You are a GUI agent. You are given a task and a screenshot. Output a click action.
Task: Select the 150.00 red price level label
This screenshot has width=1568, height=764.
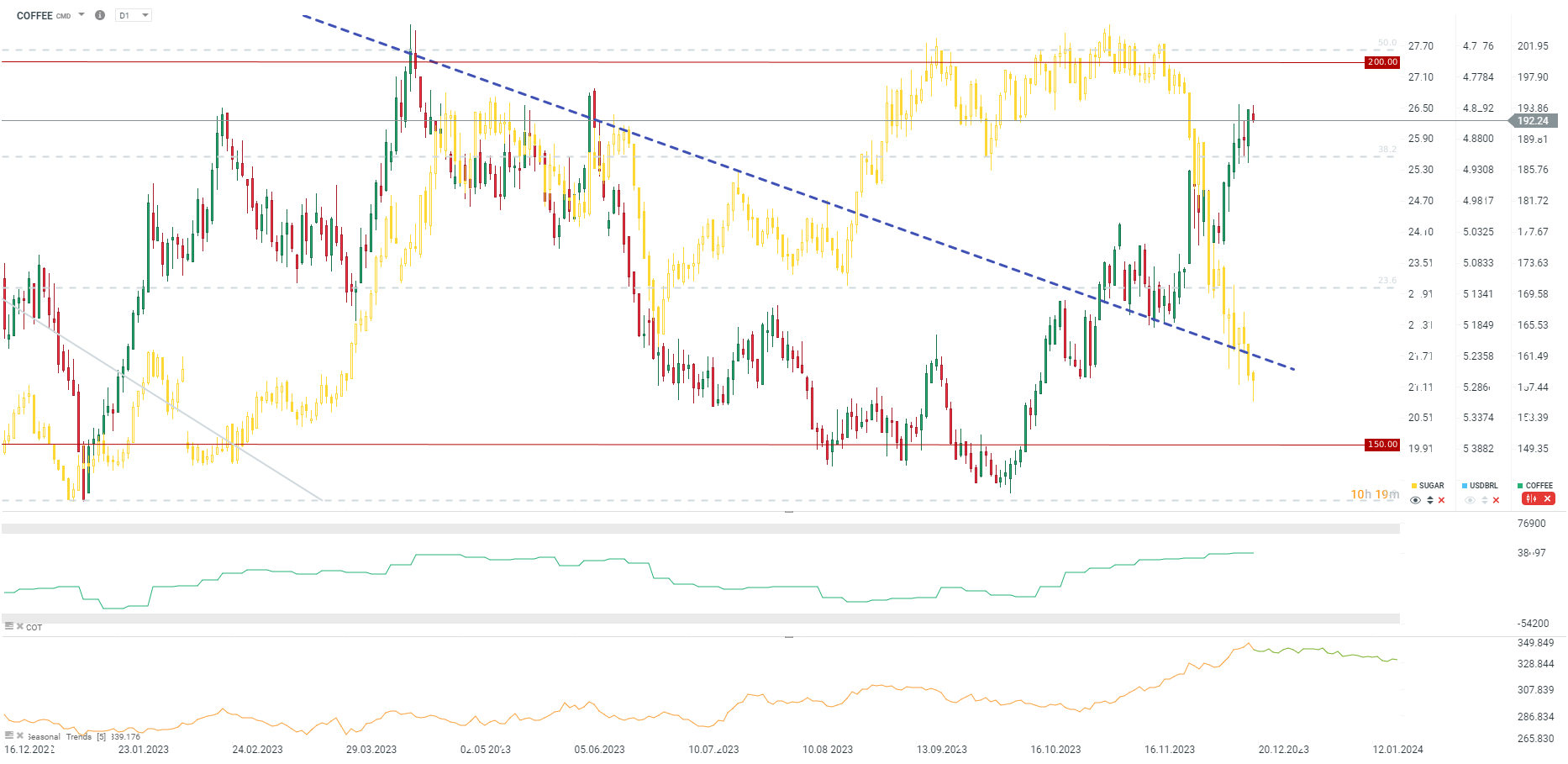coord(1382,445)
